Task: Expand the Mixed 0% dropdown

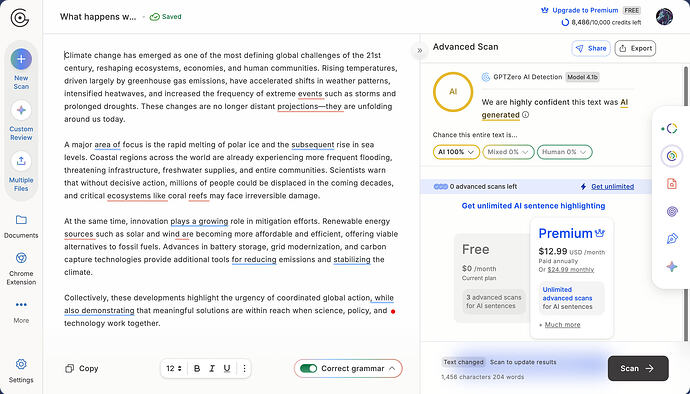Action: point(508,152)
